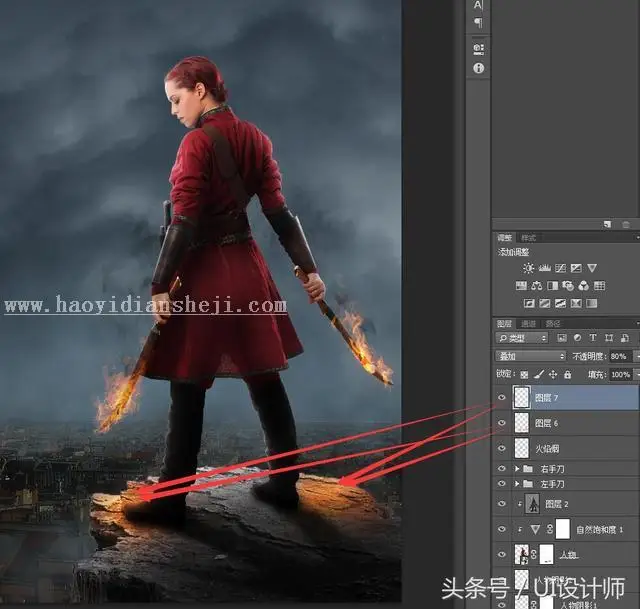Filter layers by shape layers
Viewport: 640px width, 609px height.
pyautogui.click(x=609, y=338)
